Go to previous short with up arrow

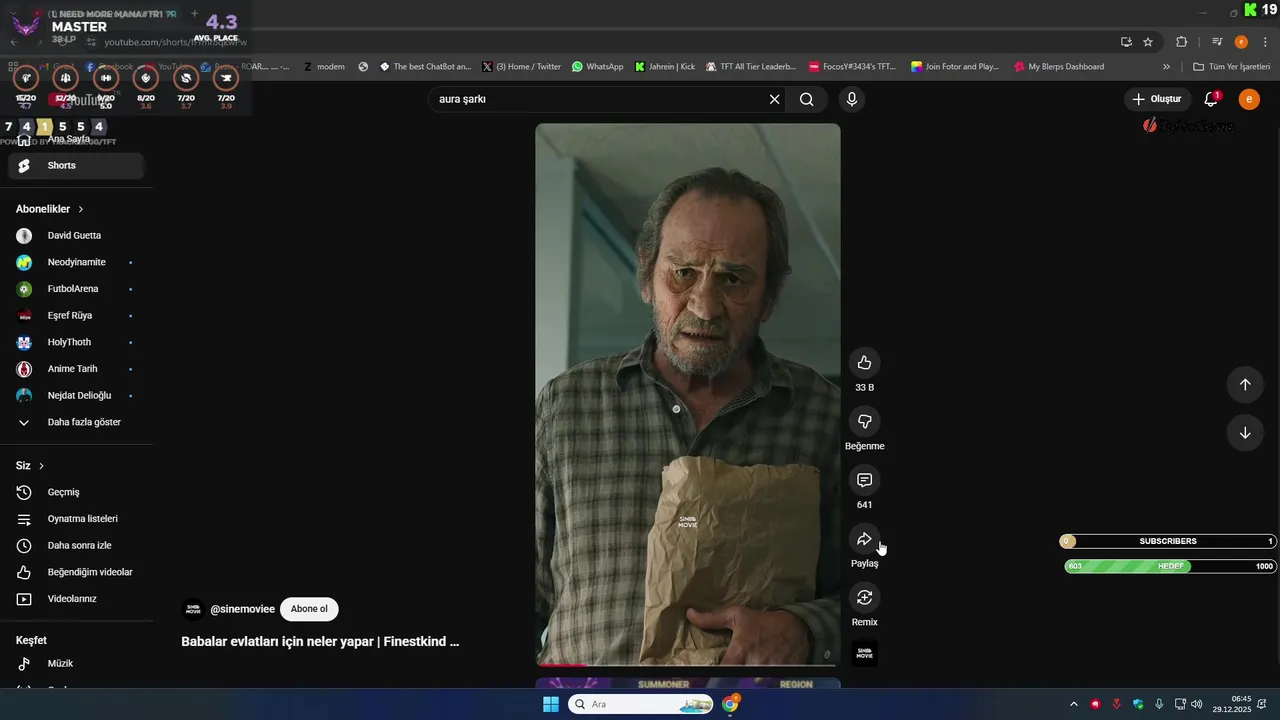(x=1245, y=385)
